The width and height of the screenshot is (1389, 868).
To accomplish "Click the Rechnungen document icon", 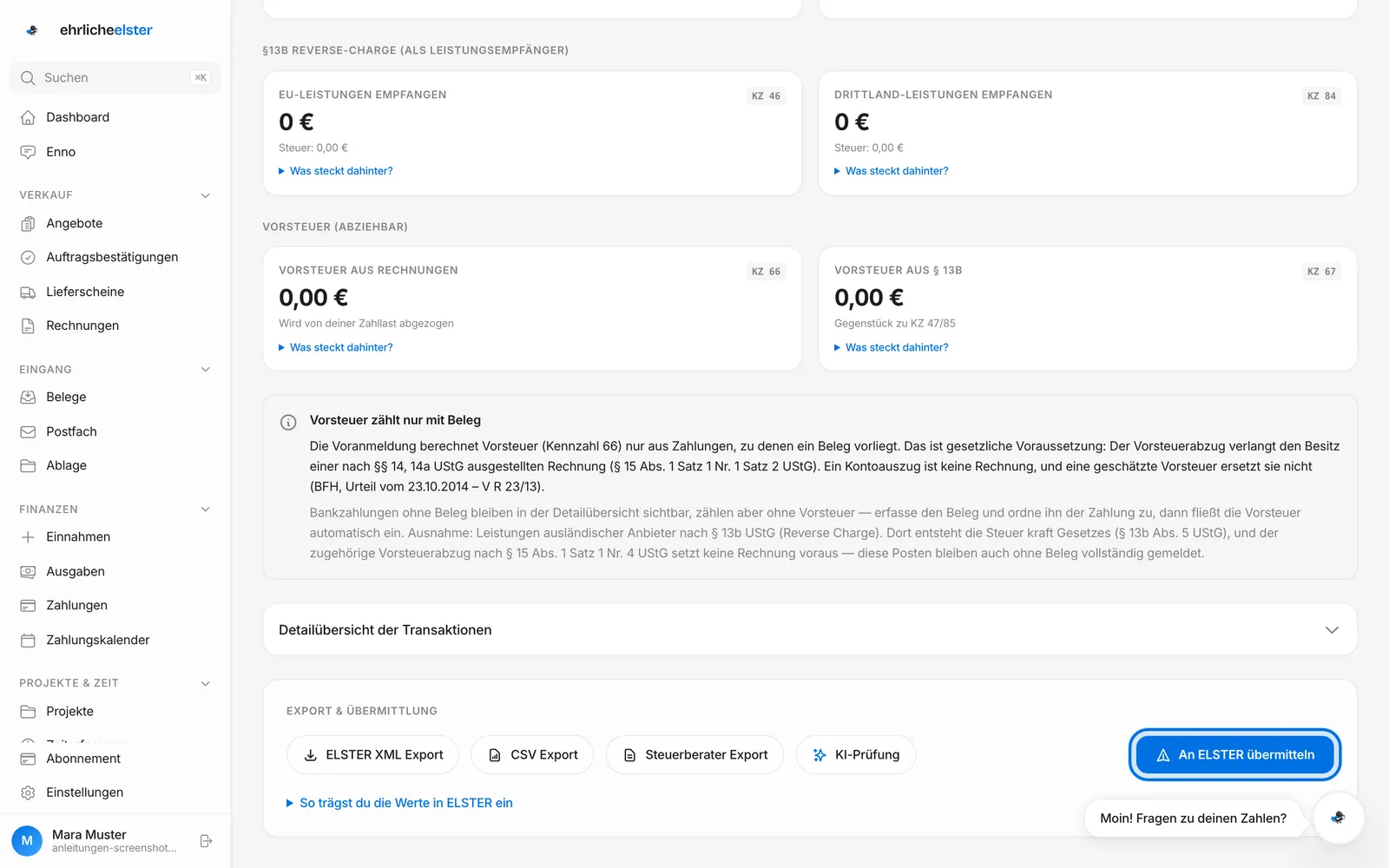I will [x=28, y=325].
